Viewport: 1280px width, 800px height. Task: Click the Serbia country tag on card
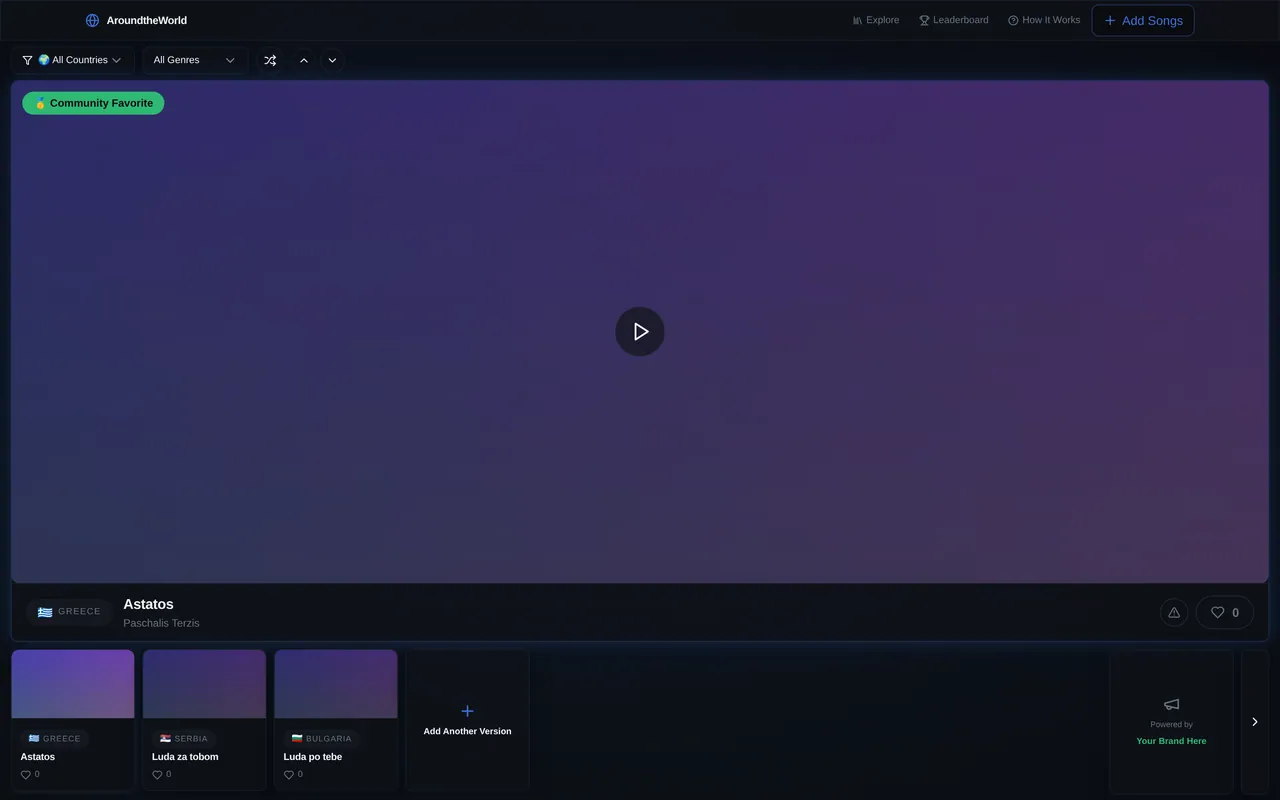pyautogui.click(x=184, y=739)
